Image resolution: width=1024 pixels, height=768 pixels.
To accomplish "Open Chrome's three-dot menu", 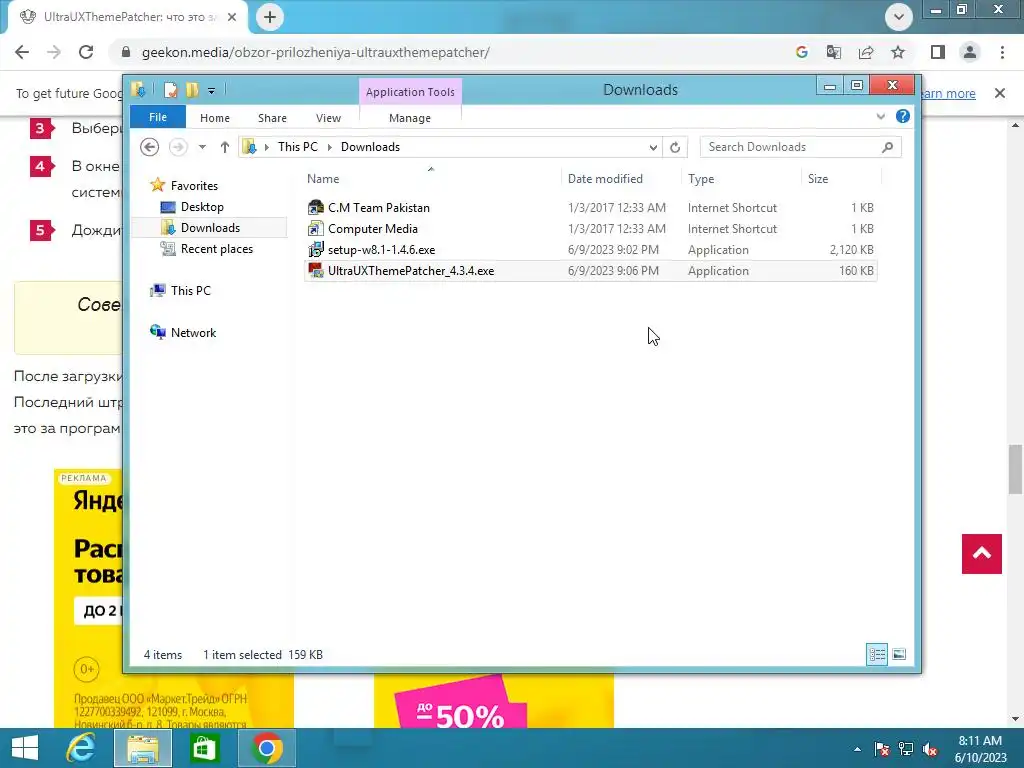I will coord(1002,52).
